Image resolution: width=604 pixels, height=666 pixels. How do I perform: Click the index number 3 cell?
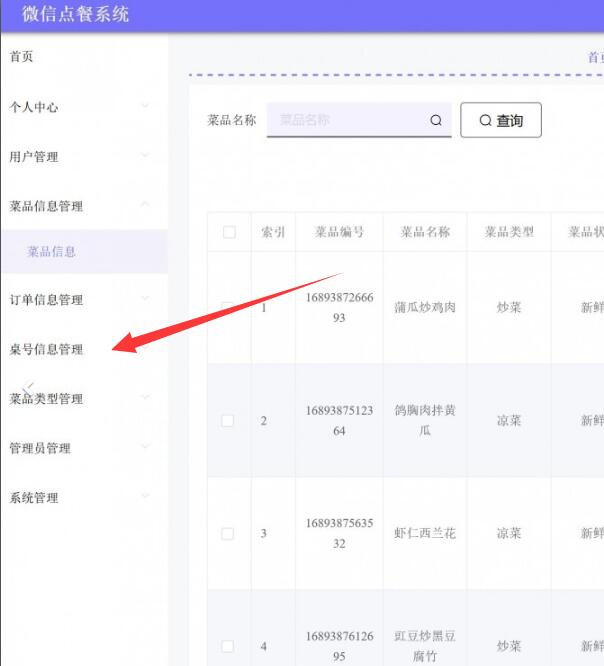pos(264,533)
